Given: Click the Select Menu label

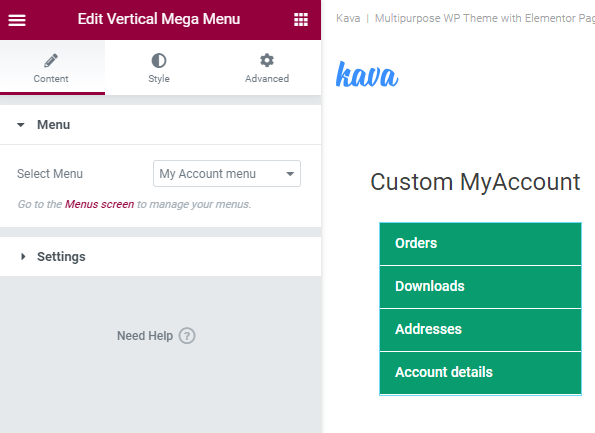Looking at the screenshot, I should pyautogui.click(x=50, y=174).
